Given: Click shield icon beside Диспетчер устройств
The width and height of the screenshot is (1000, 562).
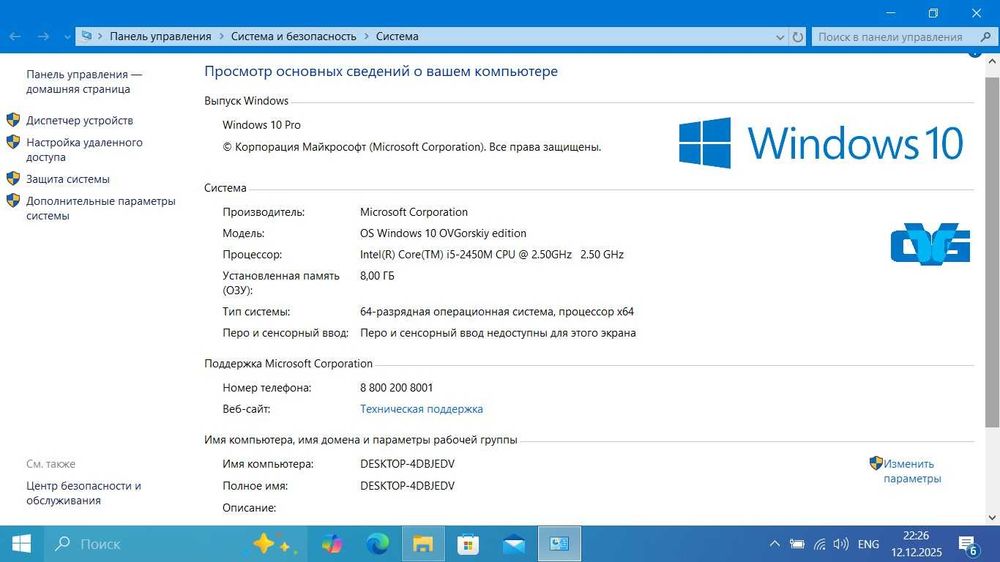Looking at the screenshot, I should tap(13, 120).
